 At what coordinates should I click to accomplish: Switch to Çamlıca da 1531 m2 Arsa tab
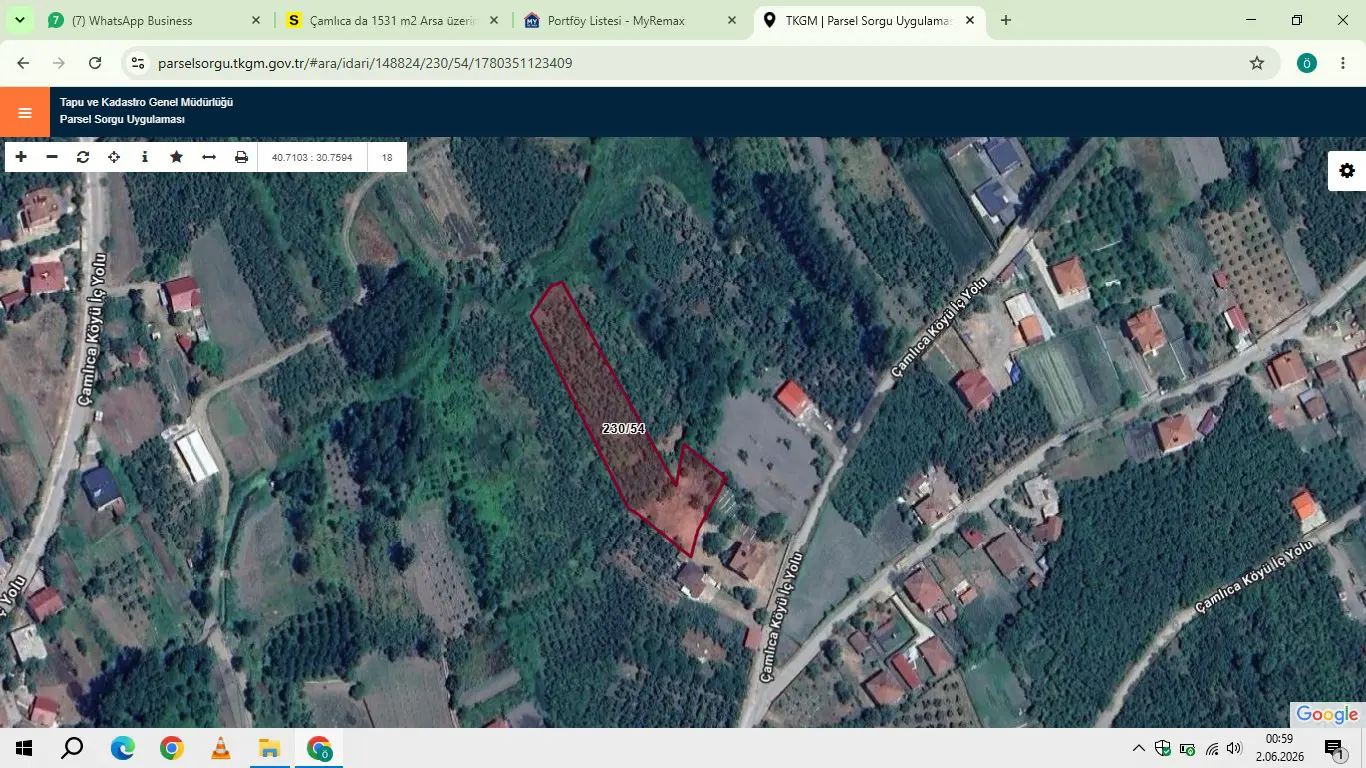coord(392,20)
